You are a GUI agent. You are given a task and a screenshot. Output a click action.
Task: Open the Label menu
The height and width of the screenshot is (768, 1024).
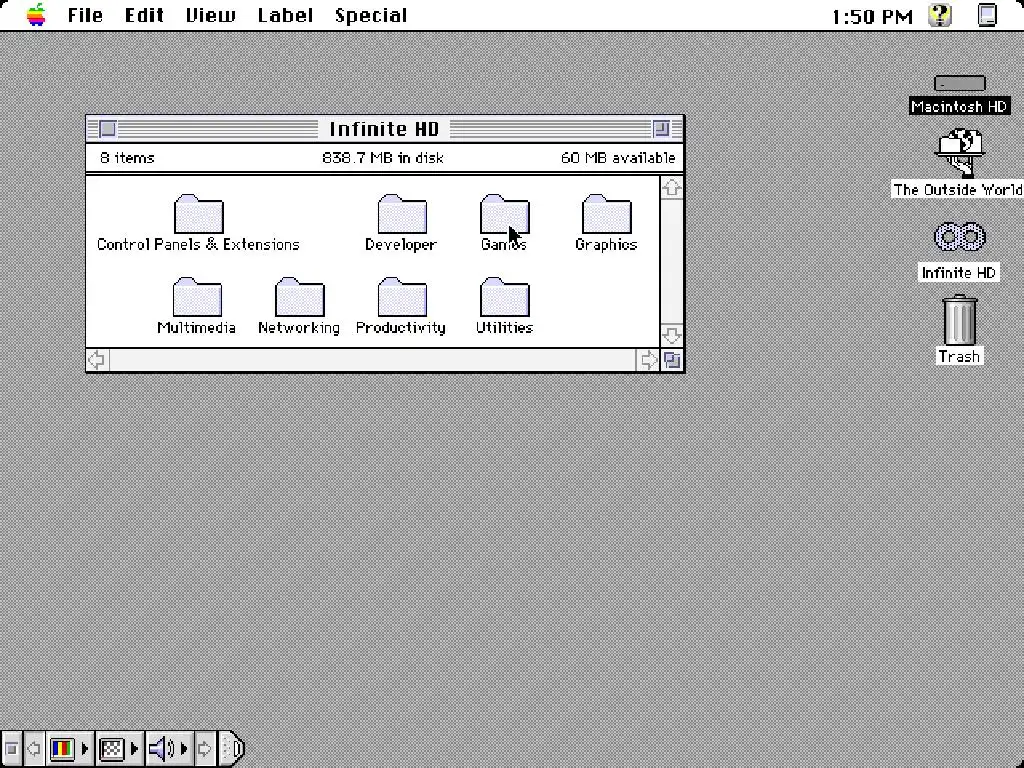(x=285, y=15)
